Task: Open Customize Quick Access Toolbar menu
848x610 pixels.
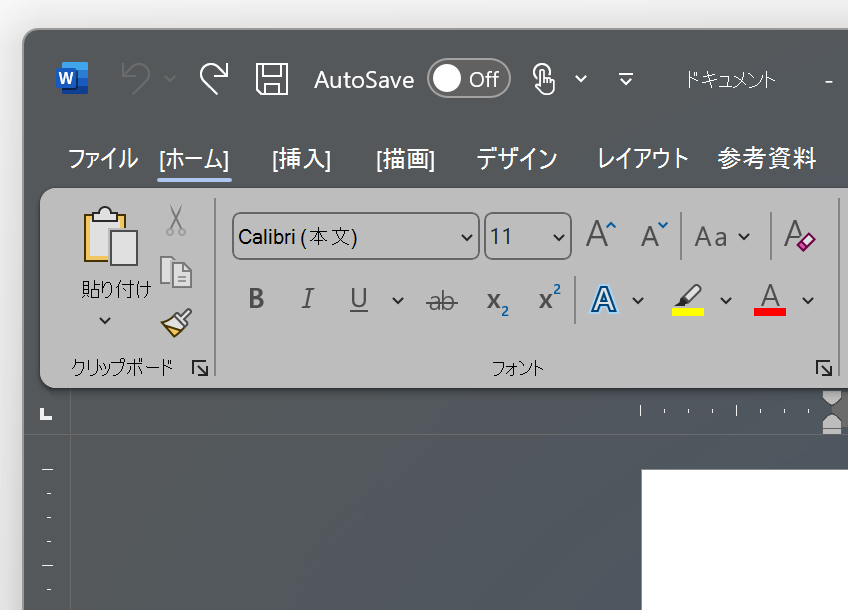Action: tap(626, 79)
